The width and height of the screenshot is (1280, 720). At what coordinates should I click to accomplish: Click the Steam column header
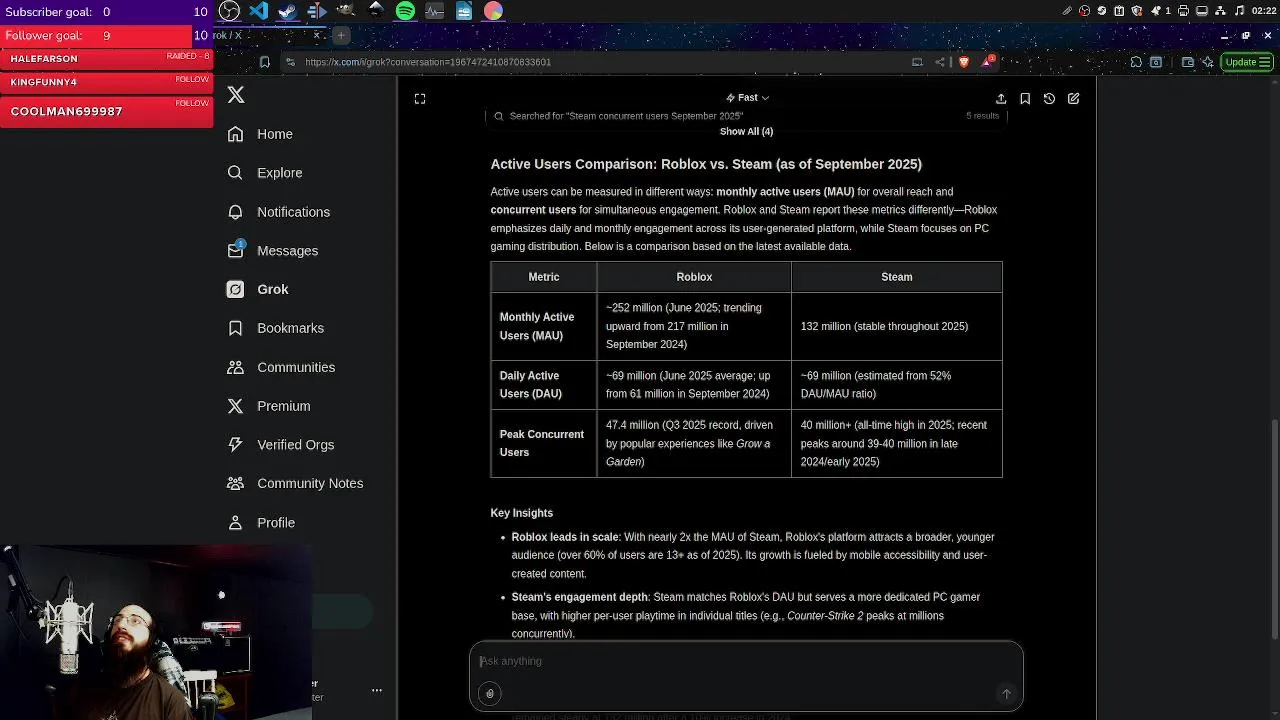tap(897, 277)
